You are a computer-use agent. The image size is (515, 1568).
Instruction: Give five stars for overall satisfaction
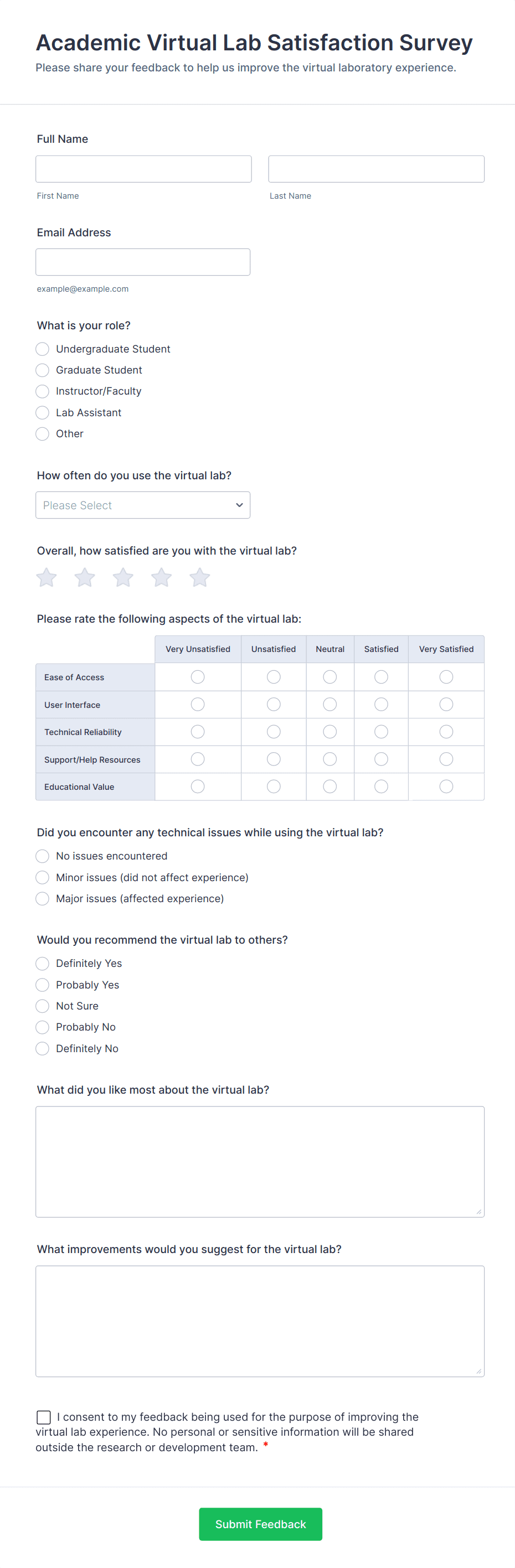(x=199, y=577)
